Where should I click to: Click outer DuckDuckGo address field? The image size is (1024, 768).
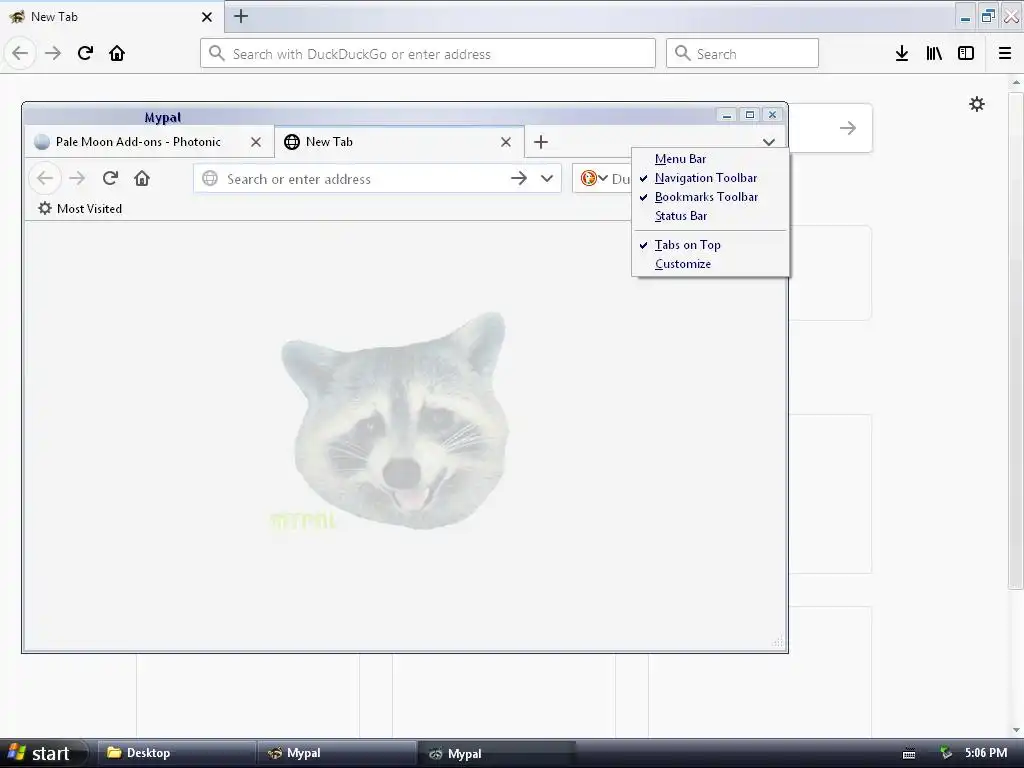(428, 54)
